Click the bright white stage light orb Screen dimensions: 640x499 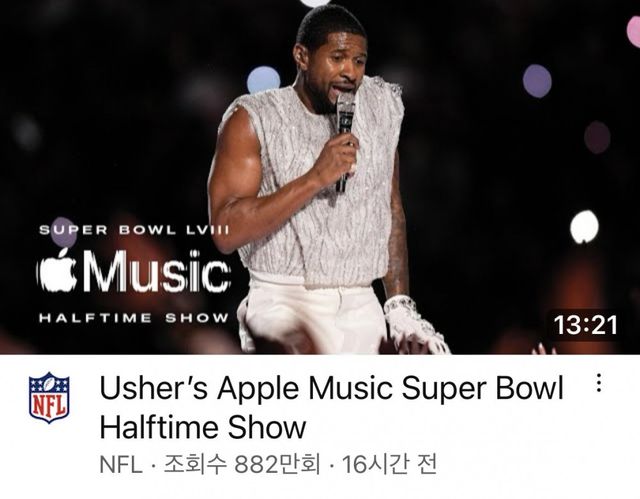584,227
